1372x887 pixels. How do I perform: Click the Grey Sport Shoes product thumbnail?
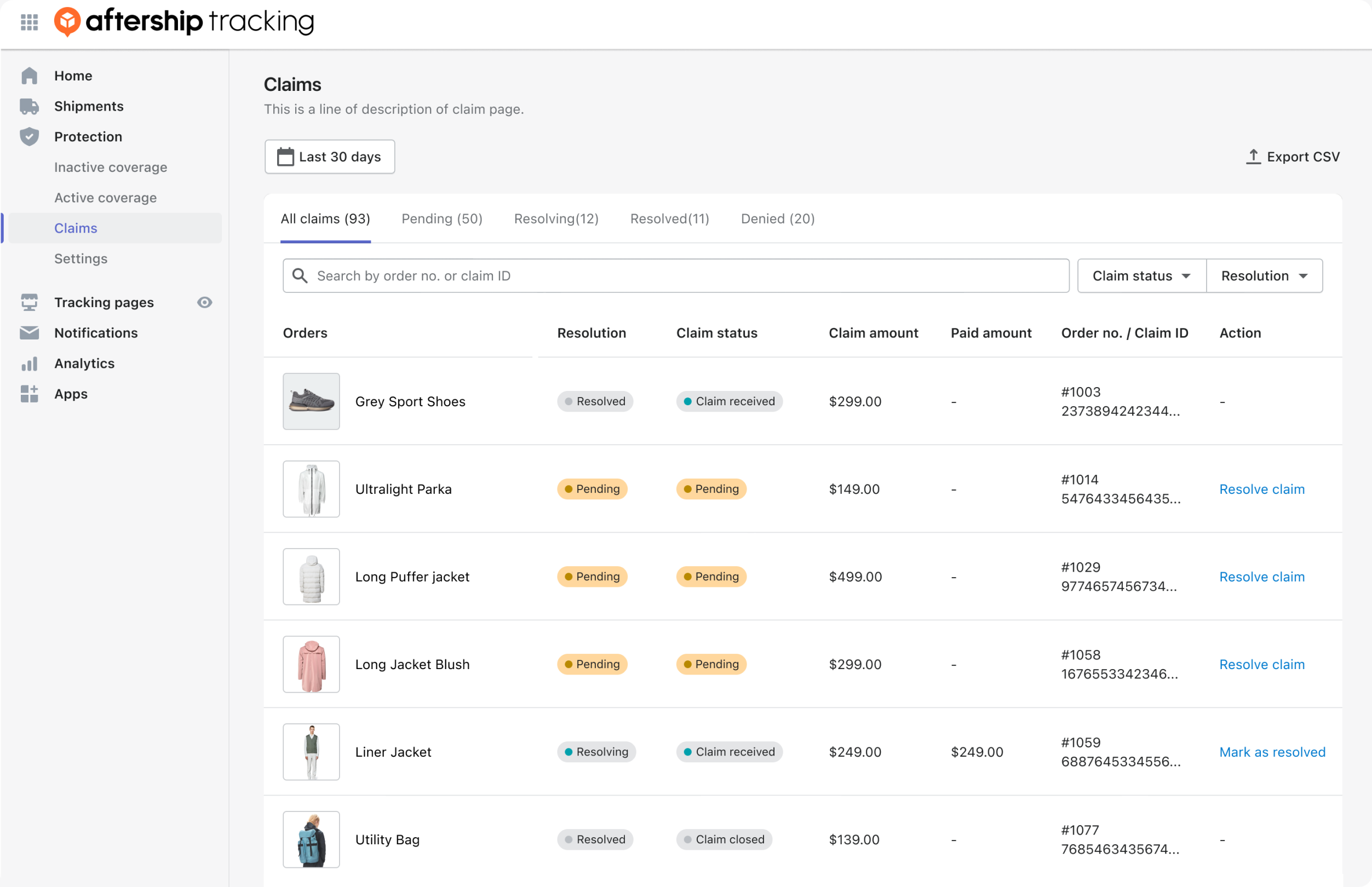pyautogui.click(x=311, y=401)
